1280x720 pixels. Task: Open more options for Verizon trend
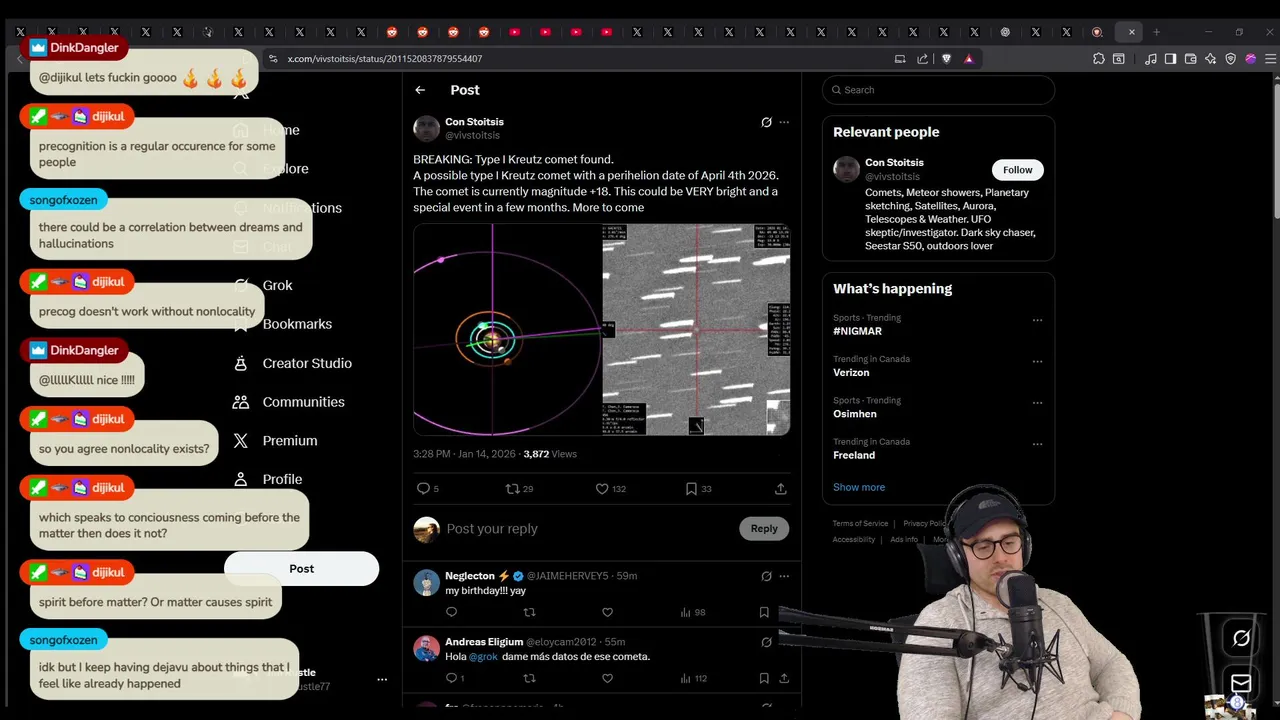(x=1037, y=361)
